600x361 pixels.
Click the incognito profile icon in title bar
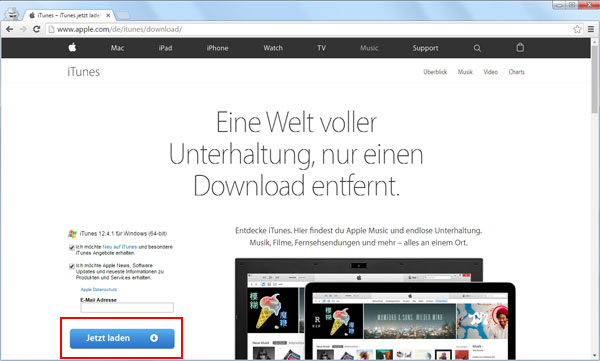(x=12, y=14)
